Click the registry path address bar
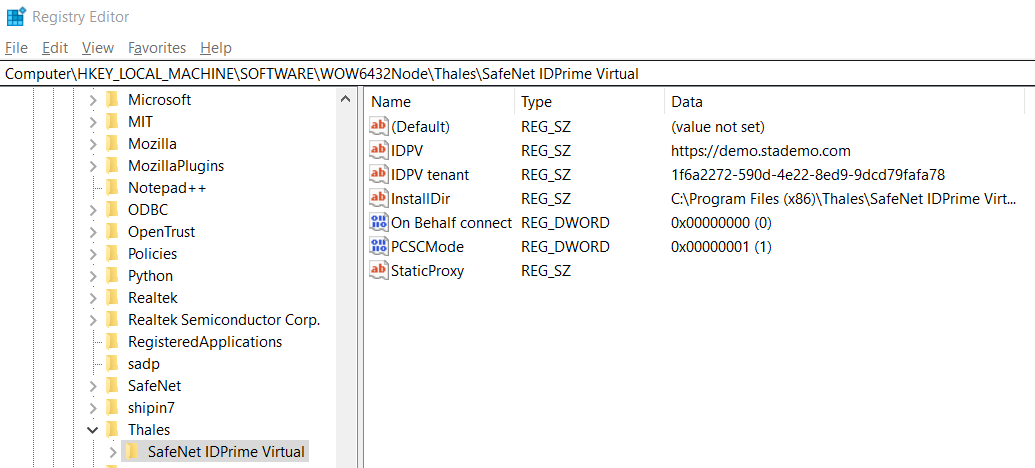Viewport: 1035px width, 468px height. pyautogui.click(x=518, y=74)
